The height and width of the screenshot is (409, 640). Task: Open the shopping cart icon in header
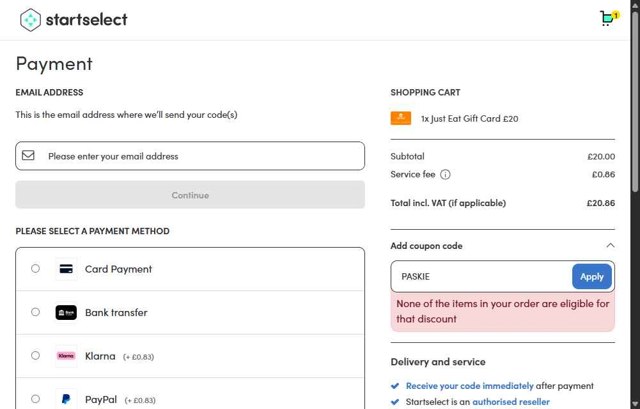point(609,18)
